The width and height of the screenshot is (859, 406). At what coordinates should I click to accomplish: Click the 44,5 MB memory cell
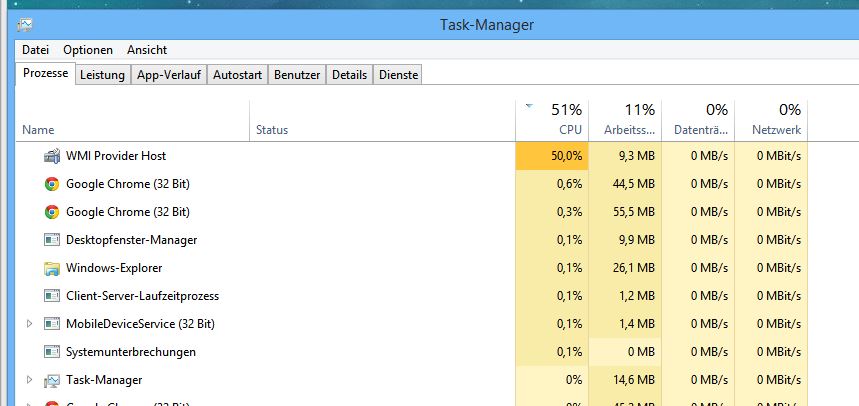coord(625,184)
